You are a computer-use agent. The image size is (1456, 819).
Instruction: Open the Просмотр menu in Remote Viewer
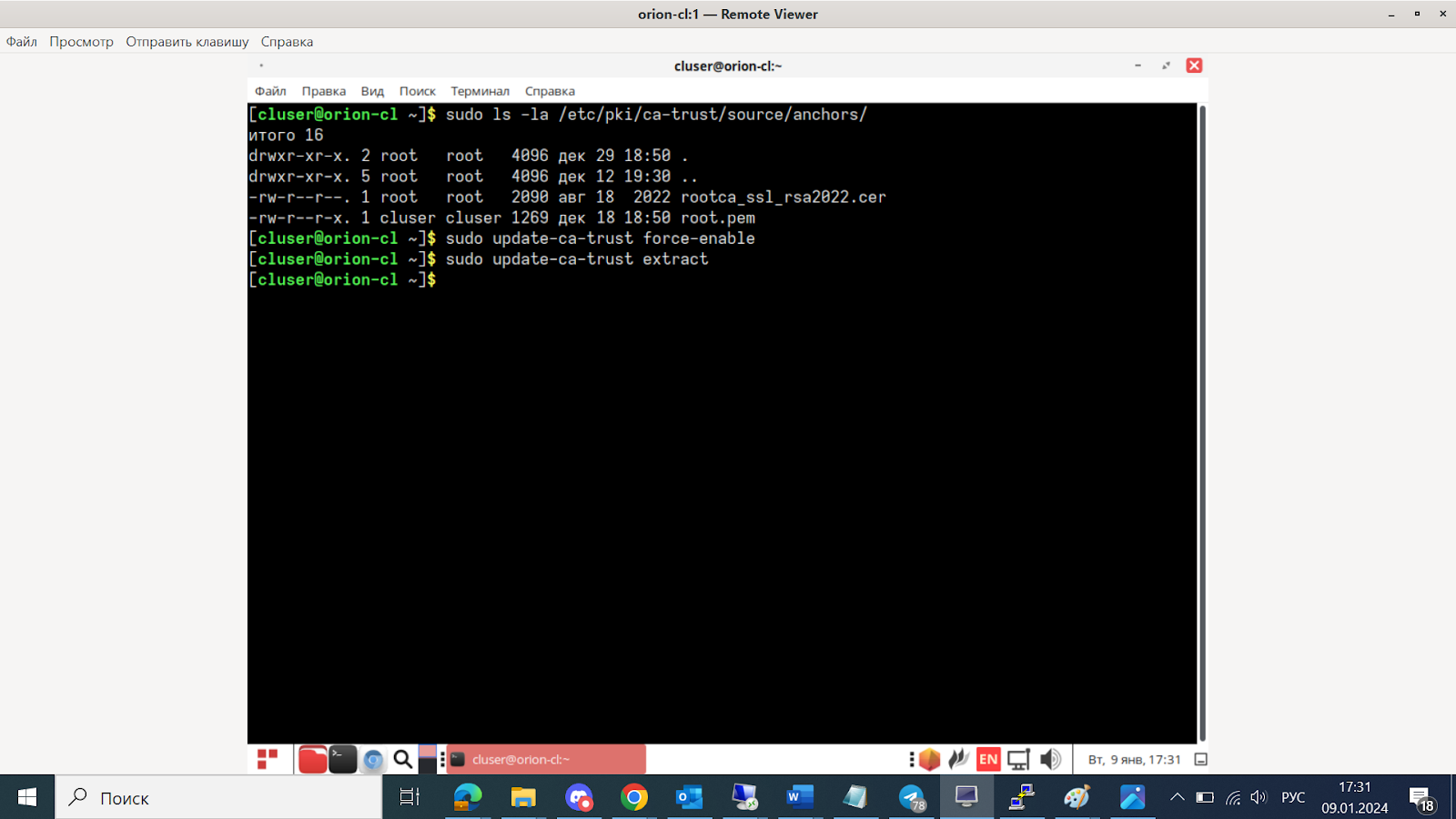click(x=81, y=42)
